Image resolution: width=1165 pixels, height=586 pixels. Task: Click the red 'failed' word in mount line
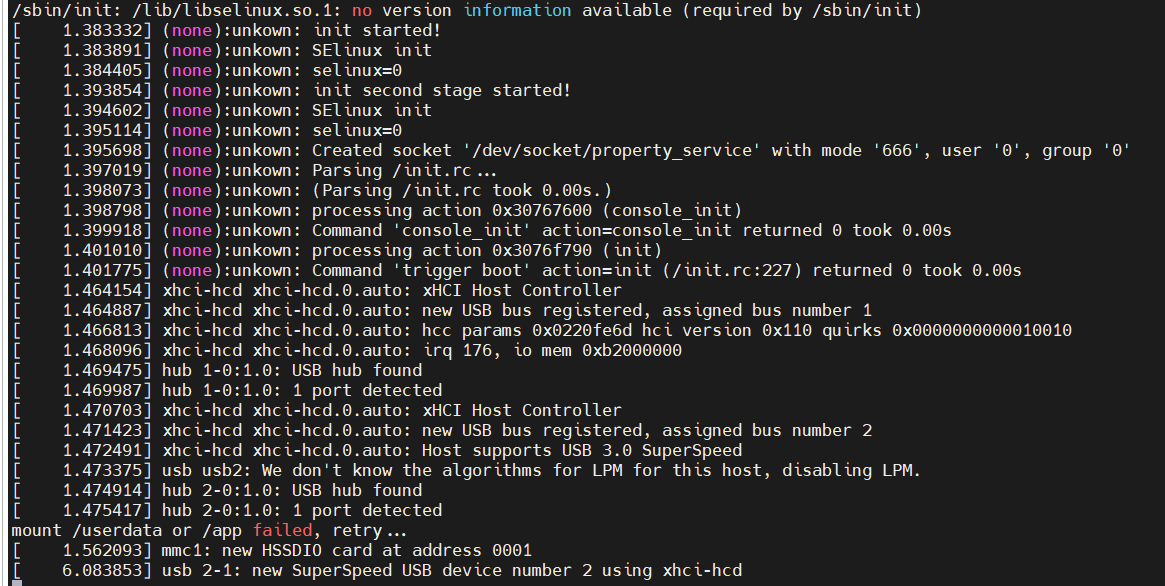pos(282,530)
